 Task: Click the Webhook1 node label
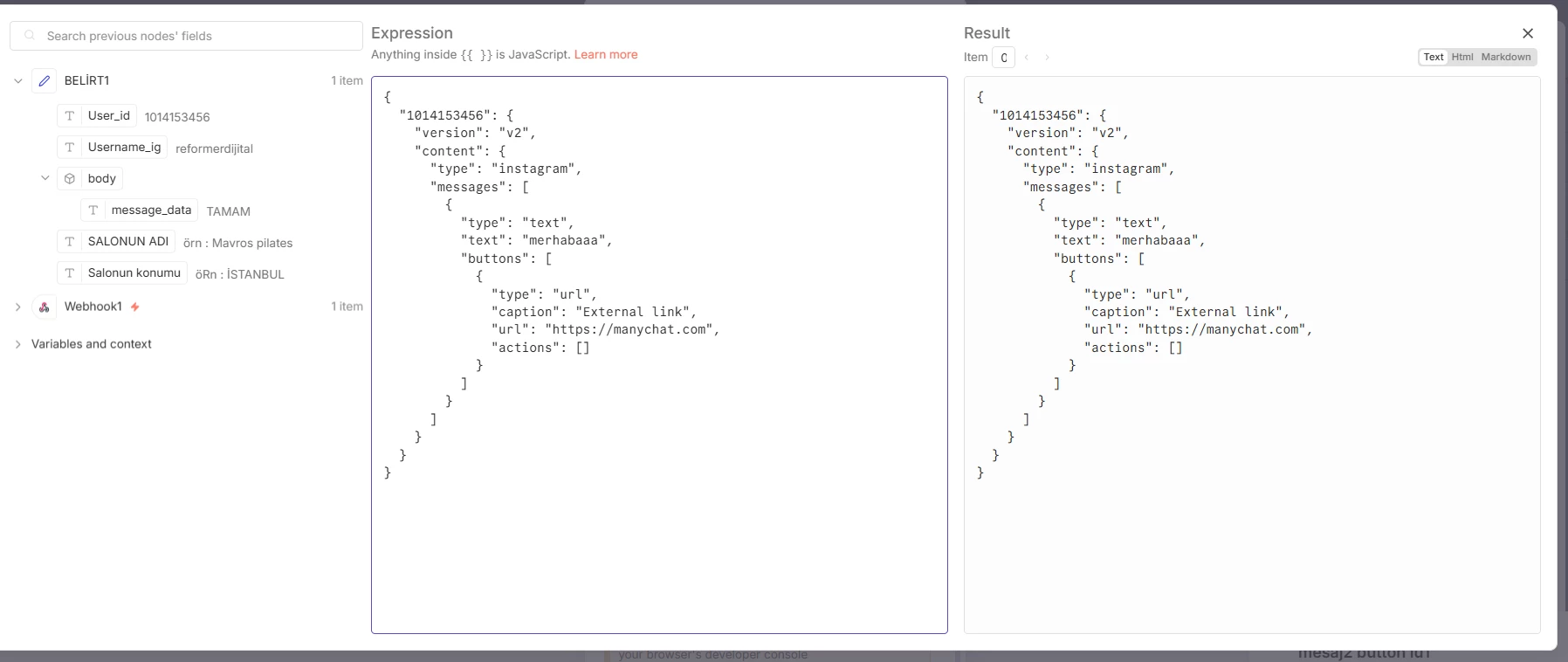click(x=93, y=307)
